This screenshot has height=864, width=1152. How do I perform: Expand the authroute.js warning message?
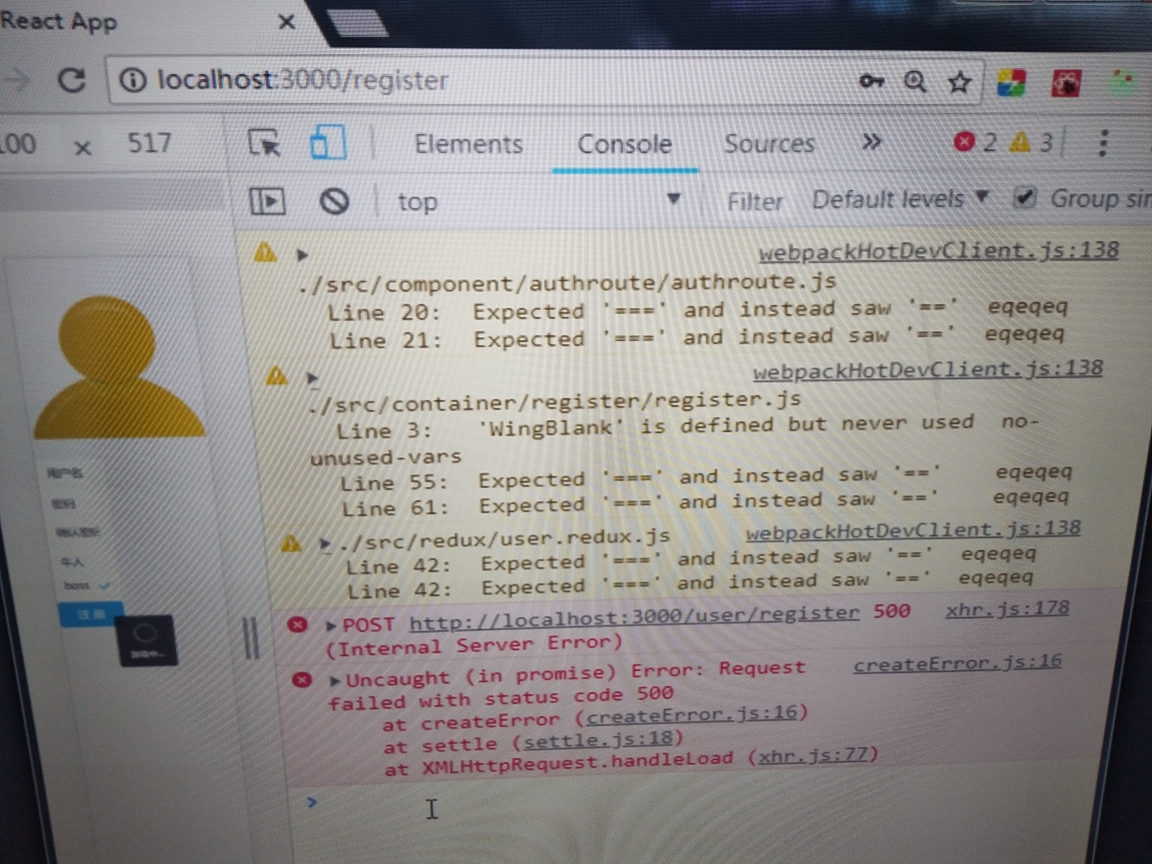(302, 255)
